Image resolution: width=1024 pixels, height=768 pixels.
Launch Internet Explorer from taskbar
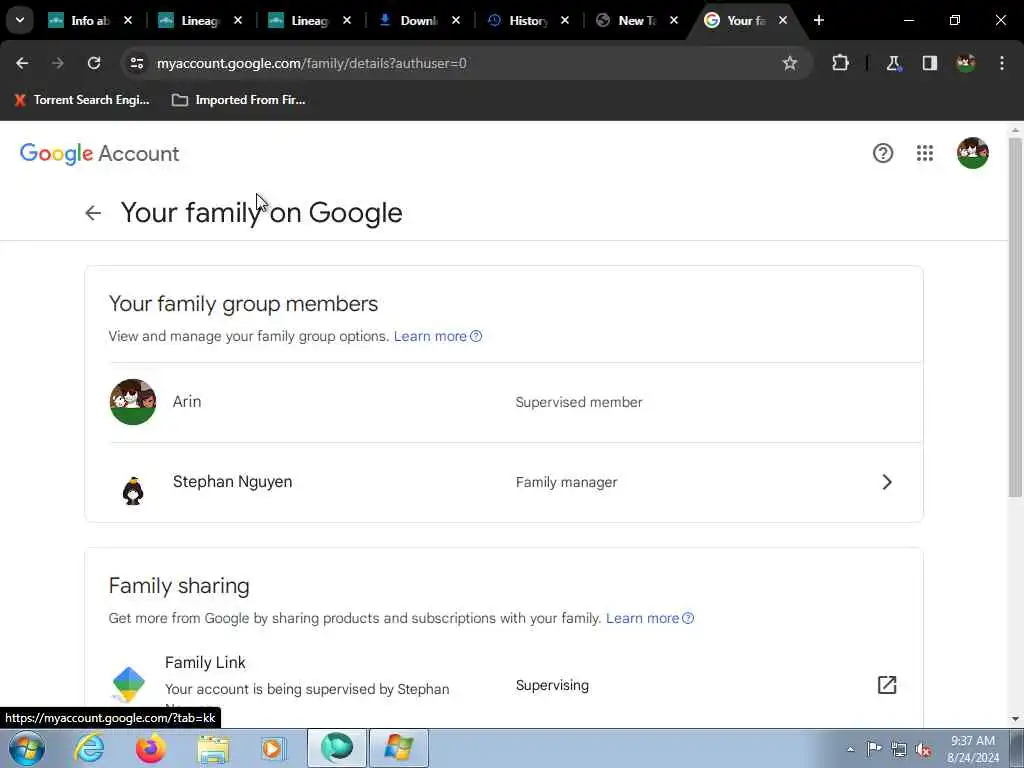point(89,748)
